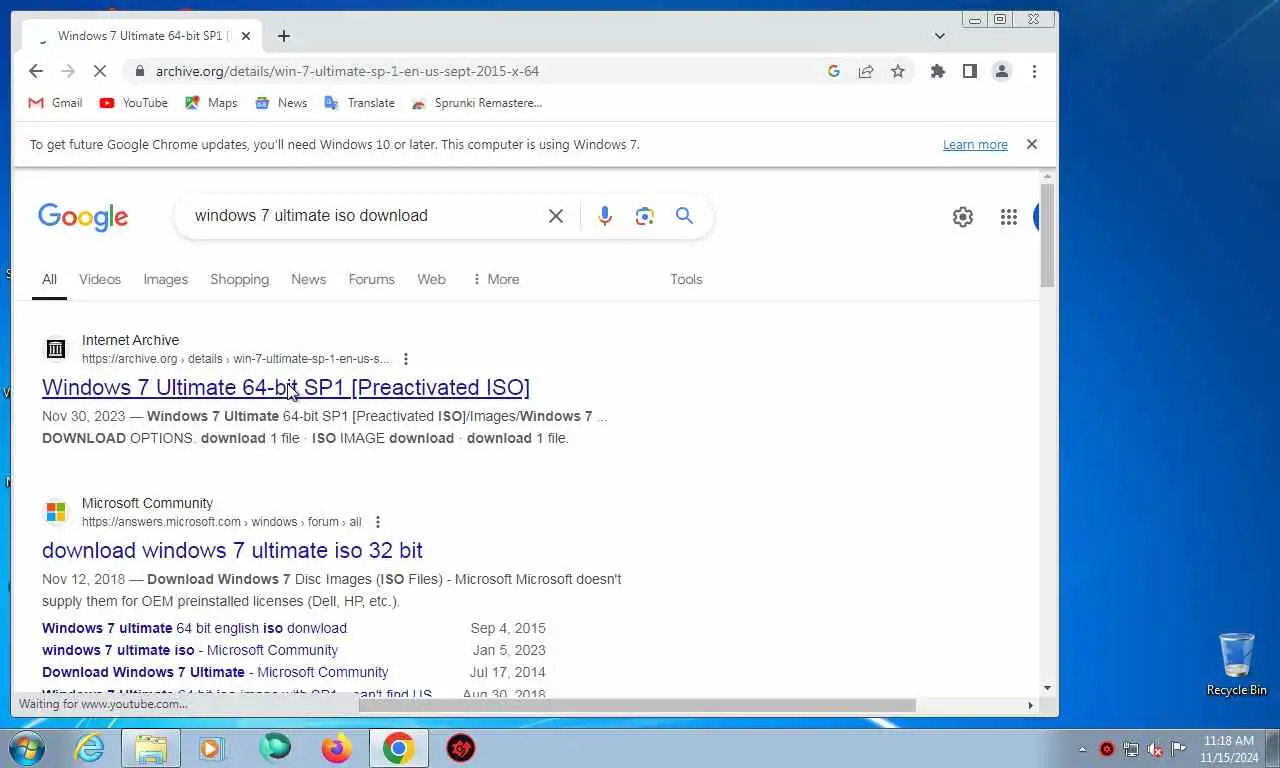Open the Translate bookmark

click(359, 103)
